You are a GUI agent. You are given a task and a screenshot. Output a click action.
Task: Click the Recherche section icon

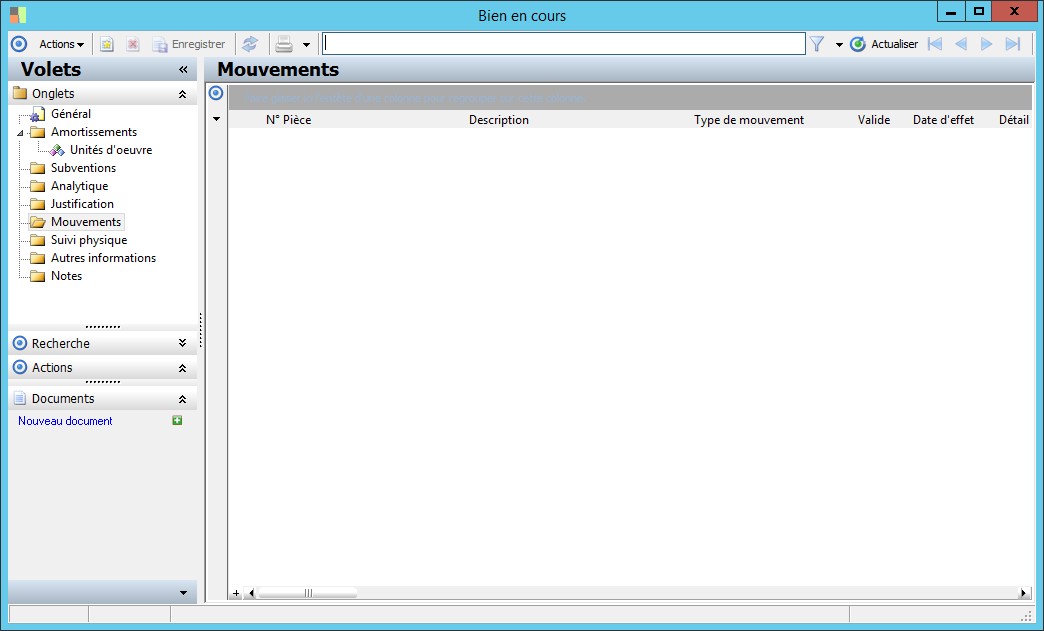(20, 343)
